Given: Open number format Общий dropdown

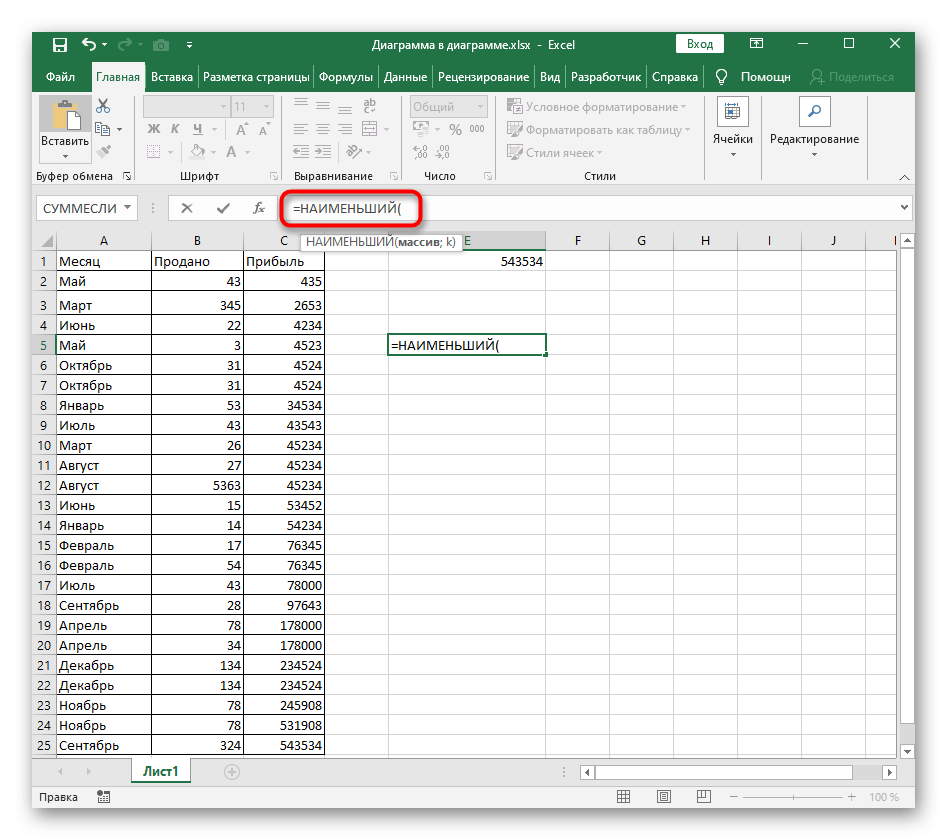Looking at the screenshot, I should [481, 107].
